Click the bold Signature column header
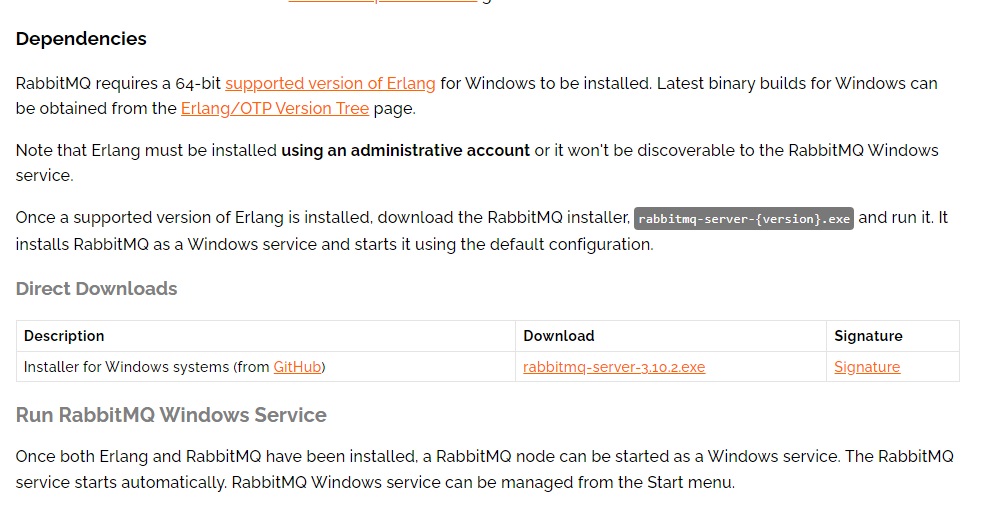 (868, 336)
